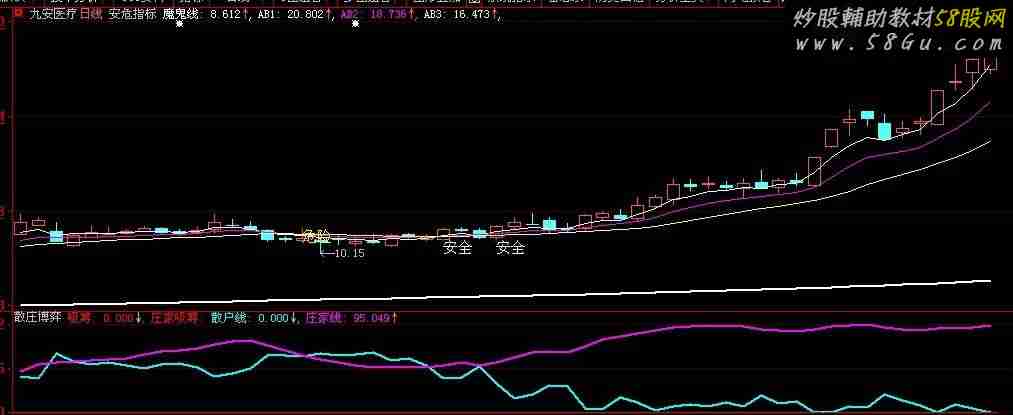Click the red square icon beside 九安医疗

click(17, 12)
